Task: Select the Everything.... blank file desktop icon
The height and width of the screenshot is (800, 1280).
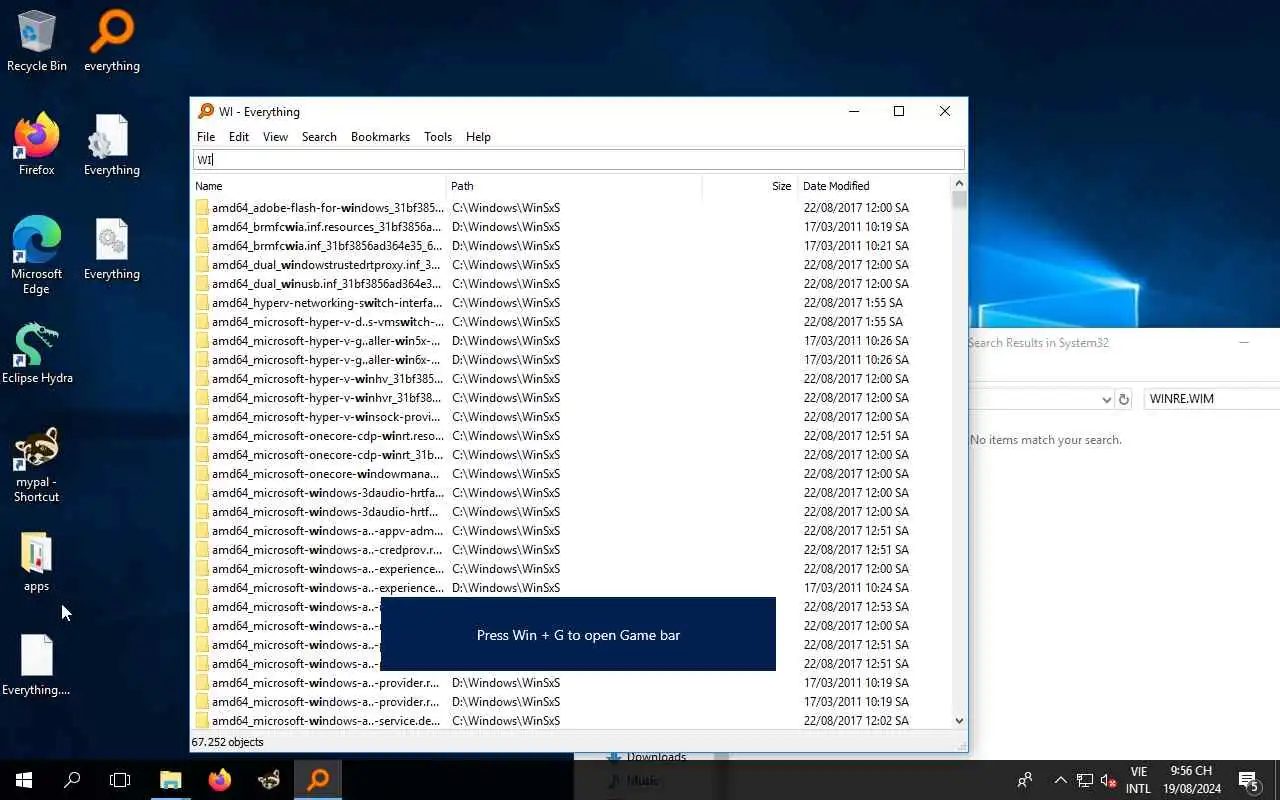Action: click(x=37, y=665)
